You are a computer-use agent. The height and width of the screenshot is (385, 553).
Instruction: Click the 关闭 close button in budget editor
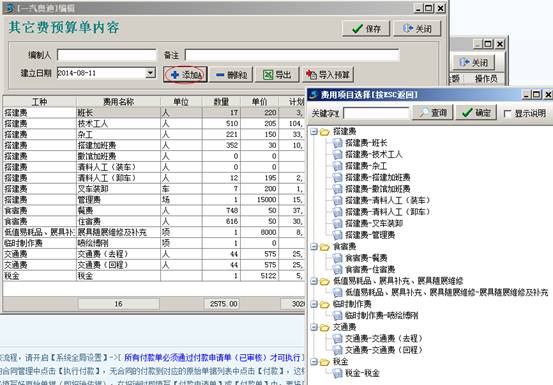pyautogui.click(x=417, y=29)
